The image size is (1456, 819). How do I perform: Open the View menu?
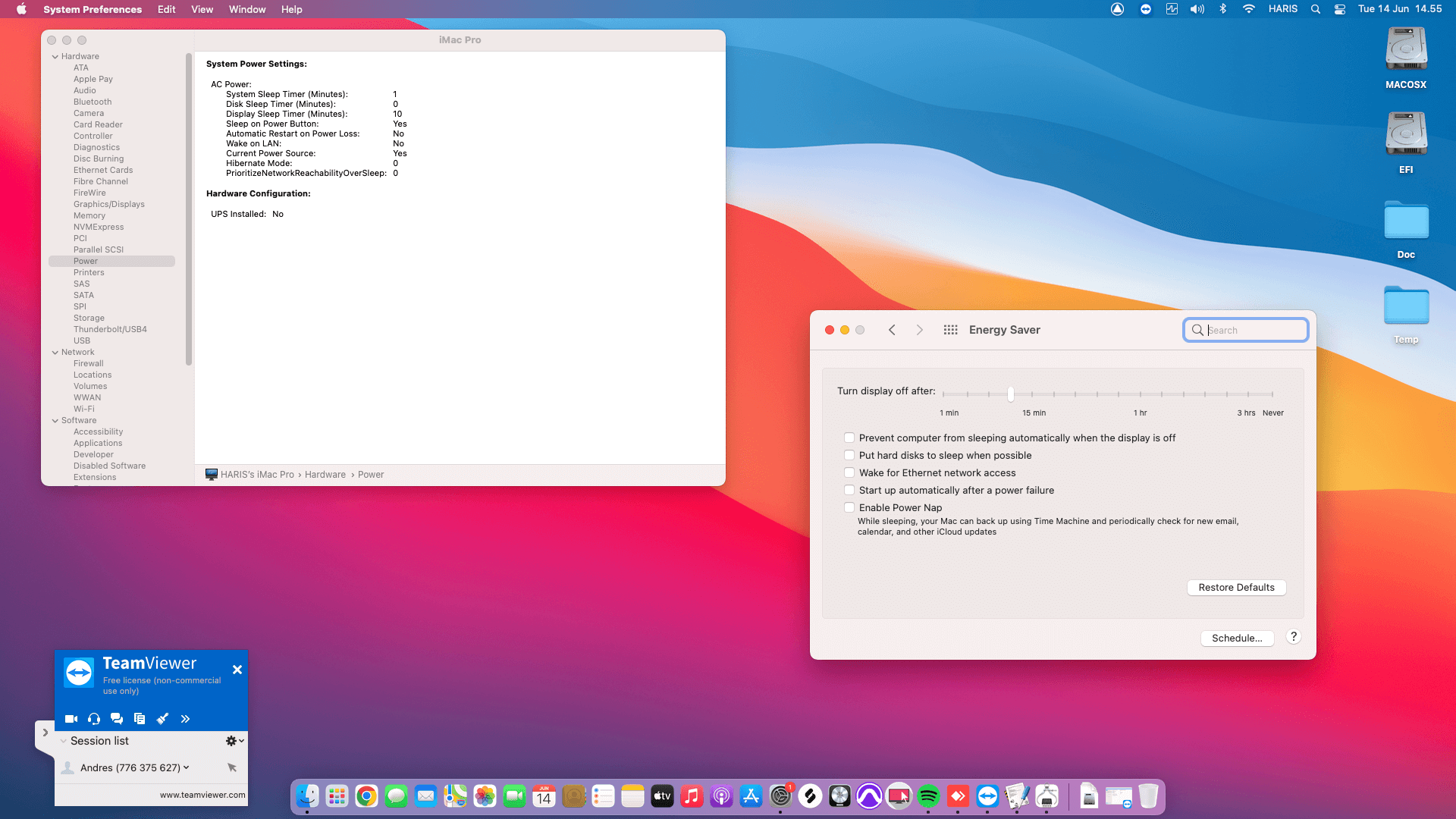pyautogui.click(x=202, y=9)
